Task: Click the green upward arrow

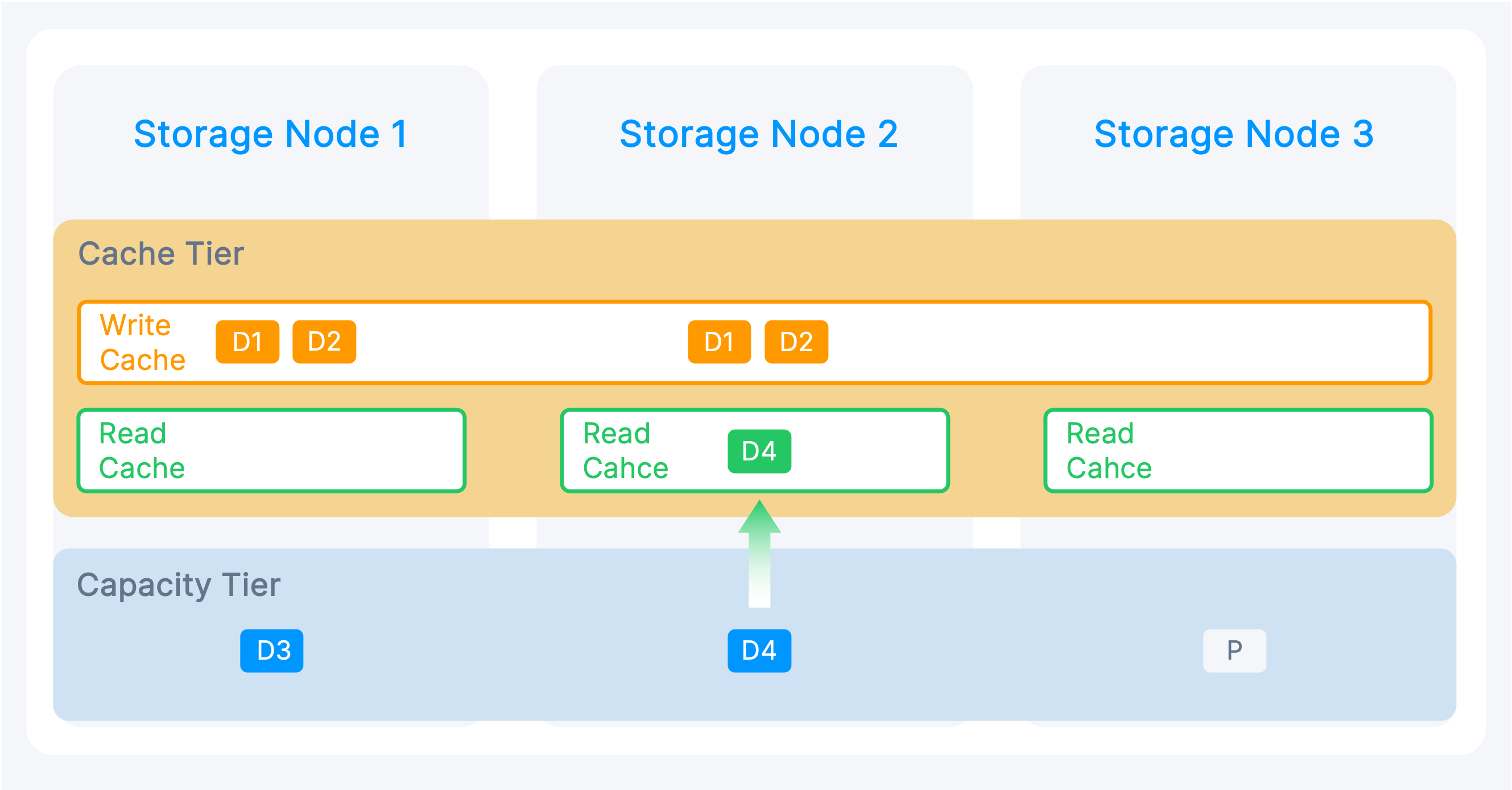Action: [x=759, y=554]
